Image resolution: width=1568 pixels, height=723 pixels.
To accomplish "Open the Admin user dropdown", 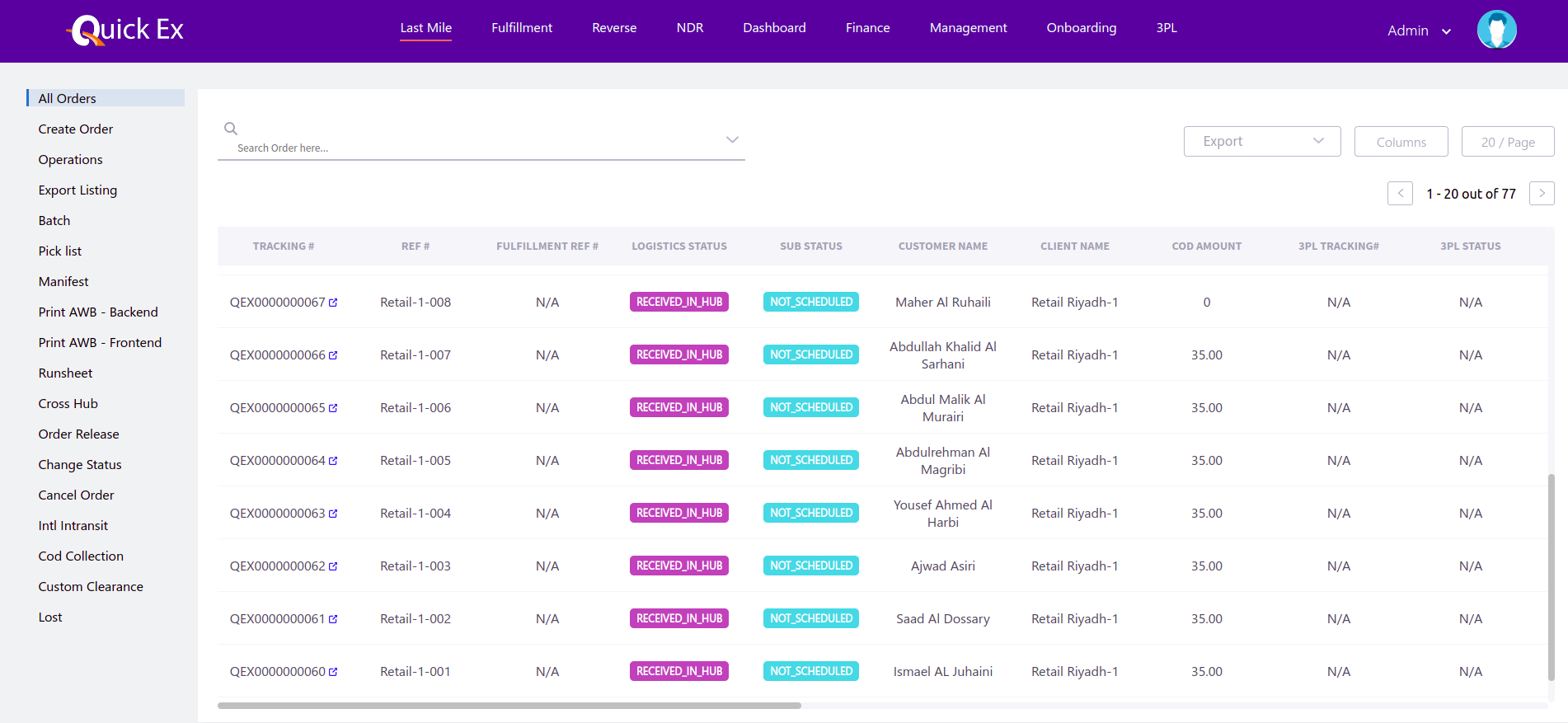I will [1418, 31].
